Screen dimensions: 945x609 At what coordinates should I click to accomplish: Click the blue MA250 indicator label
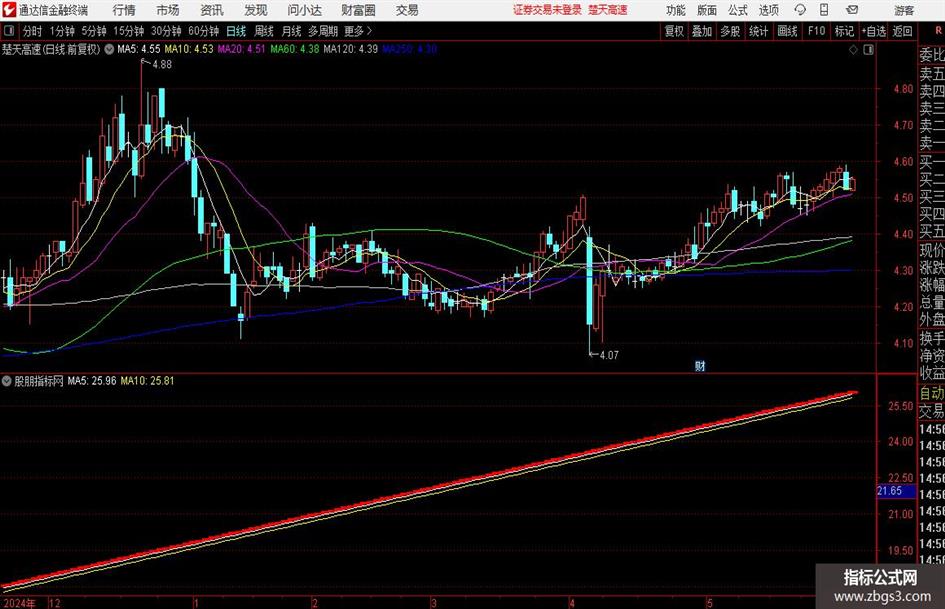(x=410, y=49)
